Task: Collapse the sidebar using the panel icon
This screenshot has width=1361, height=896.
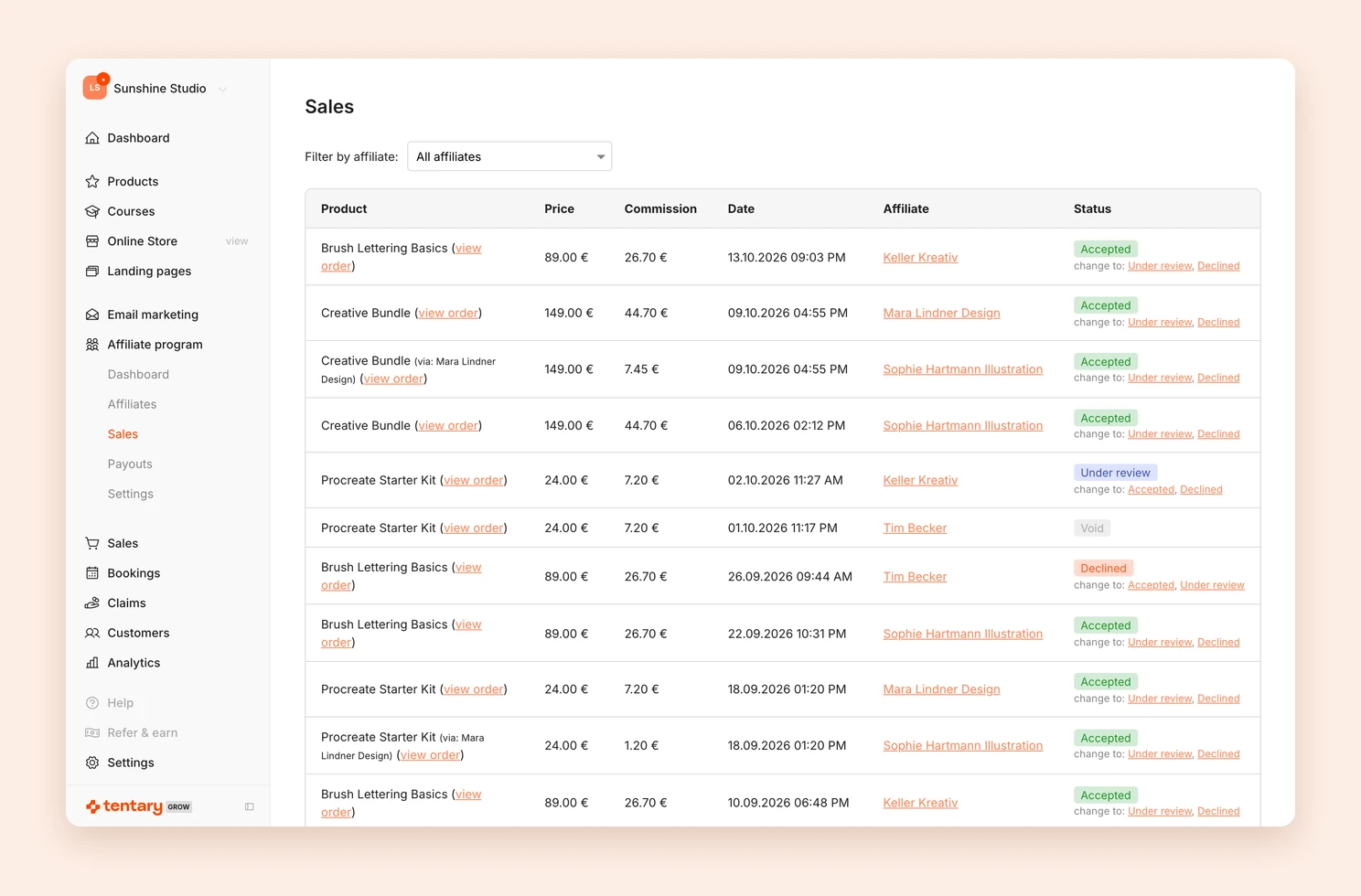Action: [x=250, y=806]
